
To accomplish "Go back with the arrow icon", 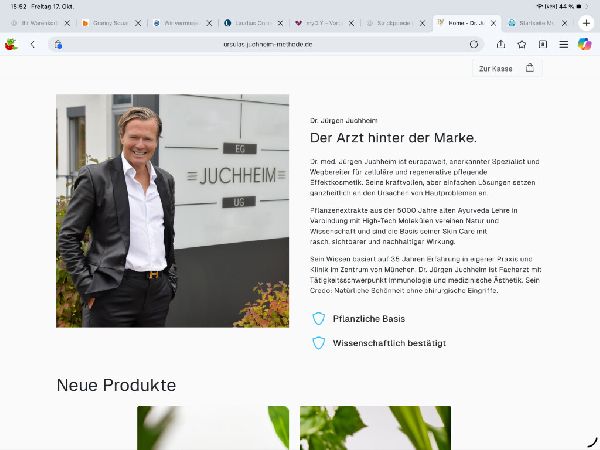I will click(33, 44).
